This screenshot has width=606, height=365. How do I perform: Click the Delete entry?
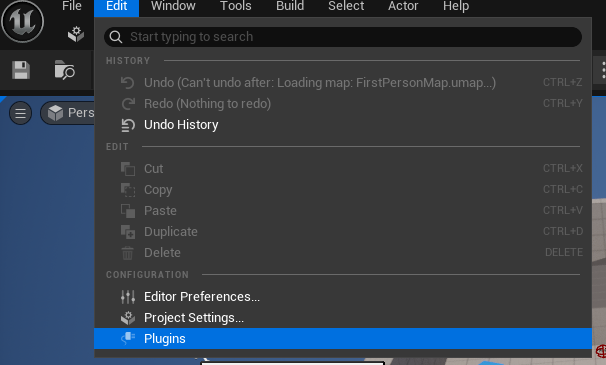[343, 253]
